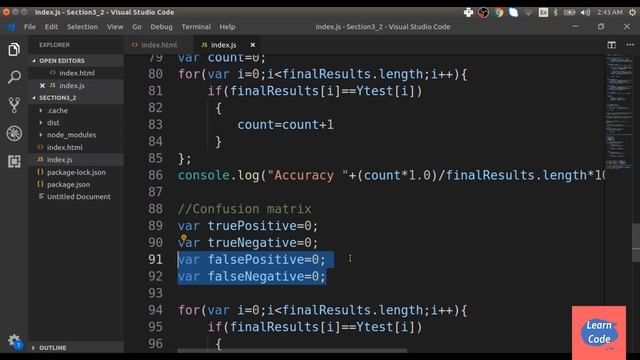Open the battery indicator
The width and height of the screenshot is (640, 360).
pyautogui.click(x=569, y=12)
